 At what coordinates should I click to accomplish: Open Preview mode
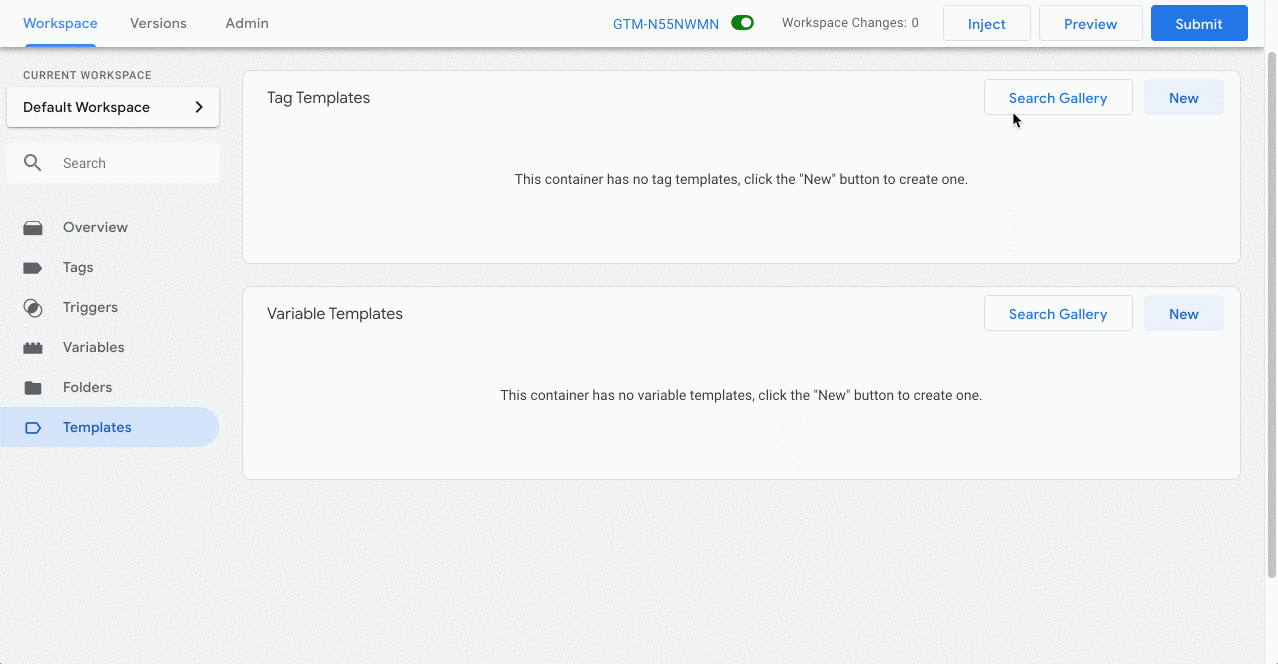pos(1090,22)
